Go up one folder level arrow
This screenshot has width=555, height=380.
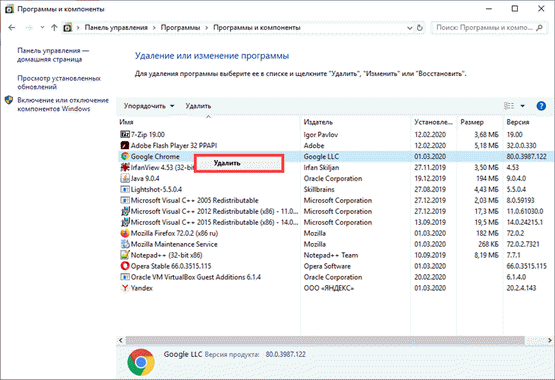pos(54,28)
